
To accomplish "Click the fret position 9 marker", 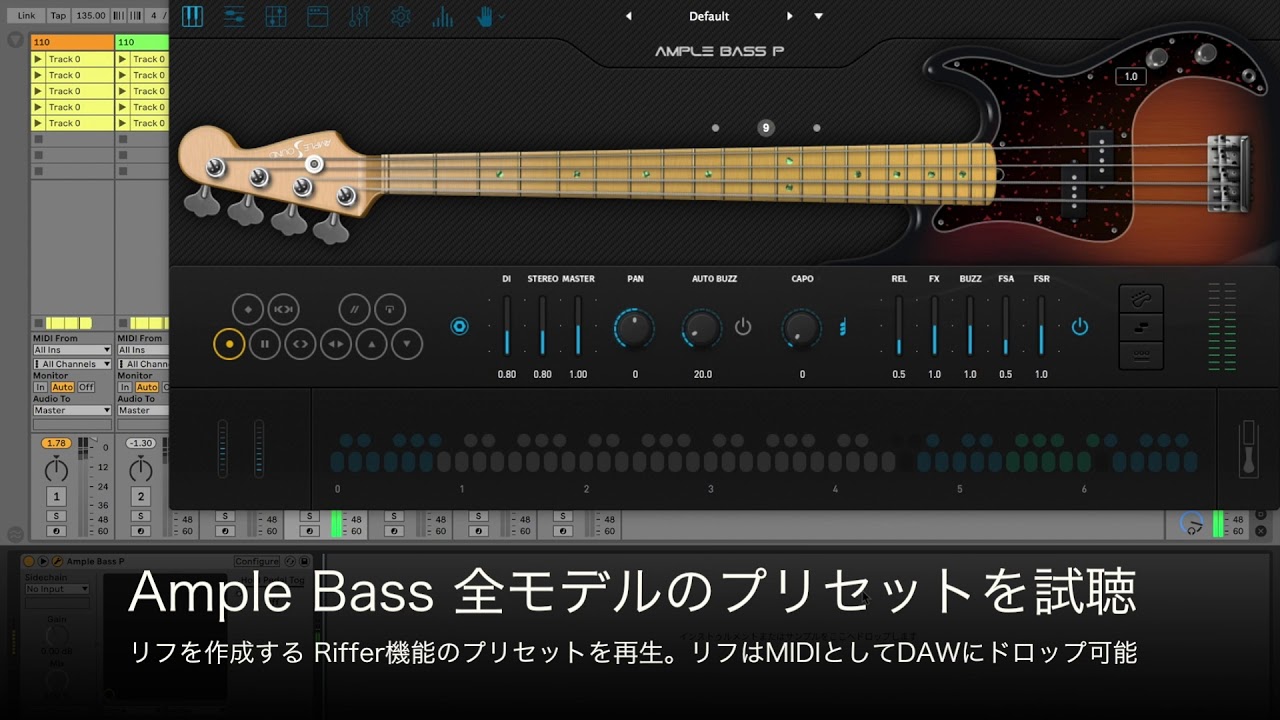I will point(766,128).
